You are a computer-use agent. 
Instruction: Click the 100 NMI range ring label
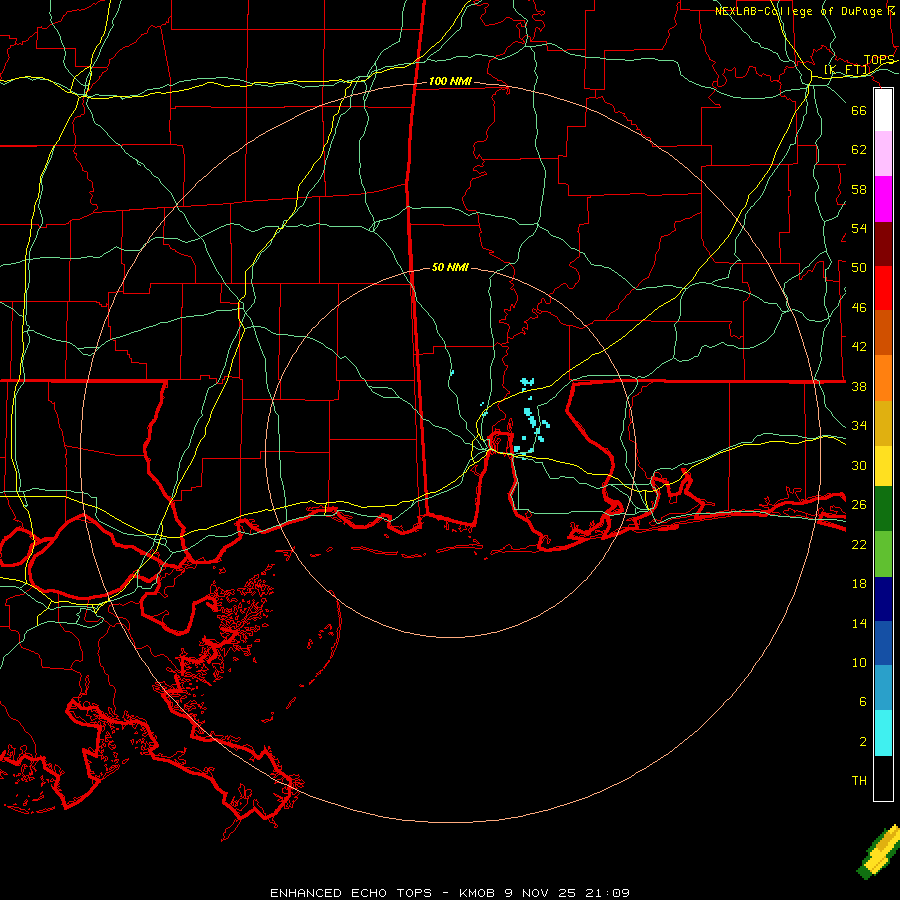450,82
